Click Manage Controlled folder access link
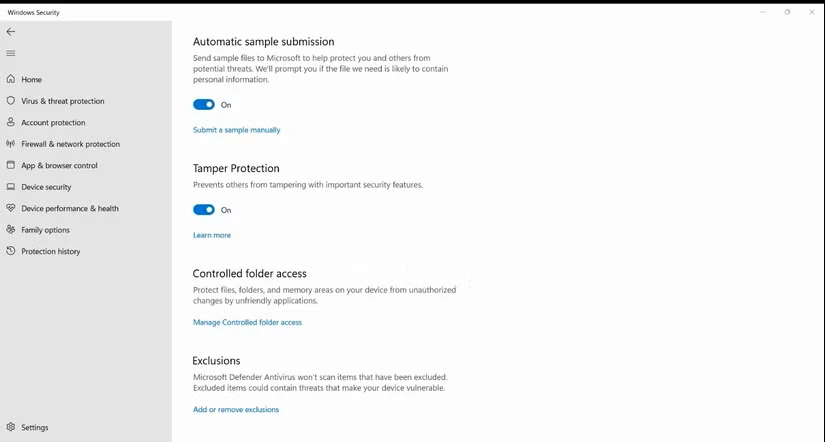The height and width of the screenshot is (442, 825). [247, 322]
